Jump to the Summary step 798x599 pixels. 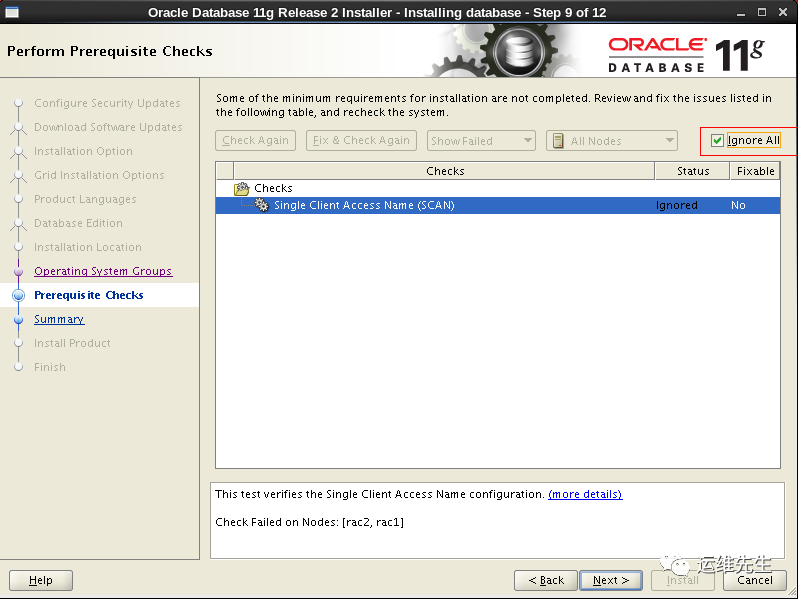pyautogui.click(x=59, y=319)
